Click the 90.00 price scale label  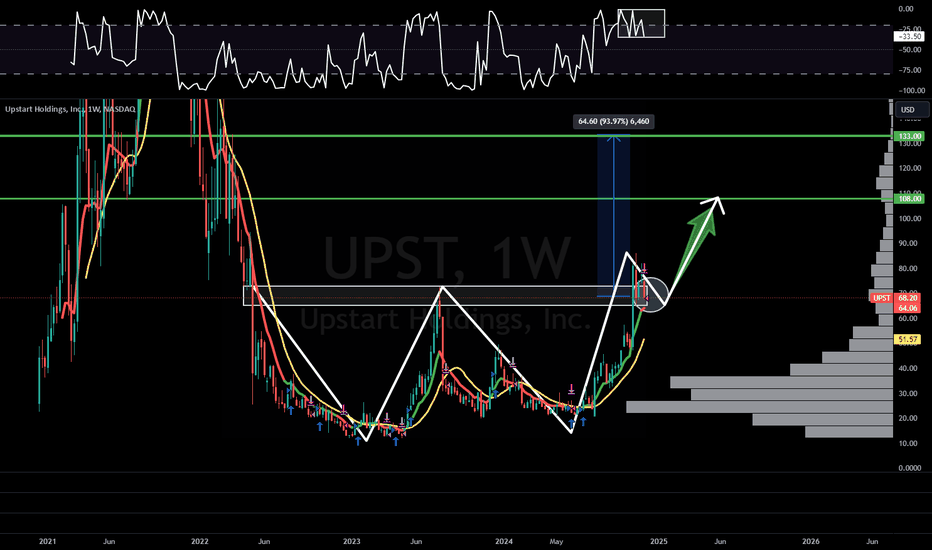[x=909, y=243]
